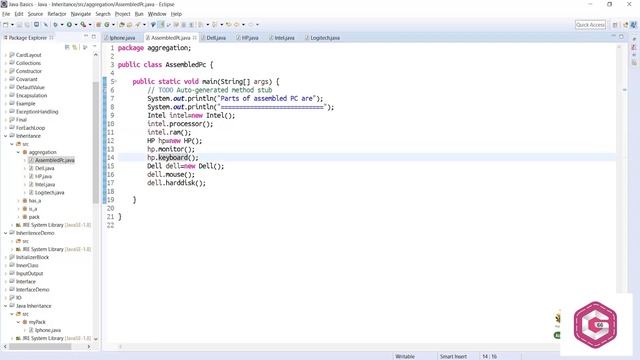
Task: Open the Refactor menu
Action: click(x=57, y=14)
